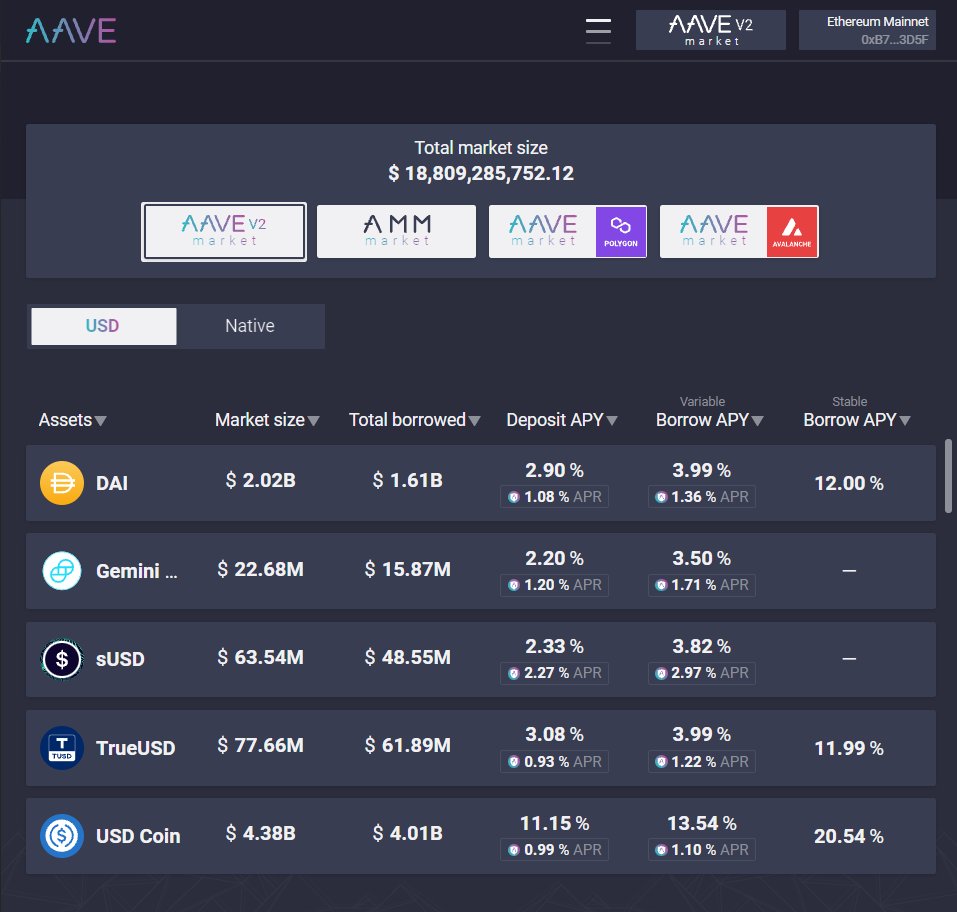Click the Avalanche logo badge
Viewport: 957px width, 912px height.
pos(792,231)
